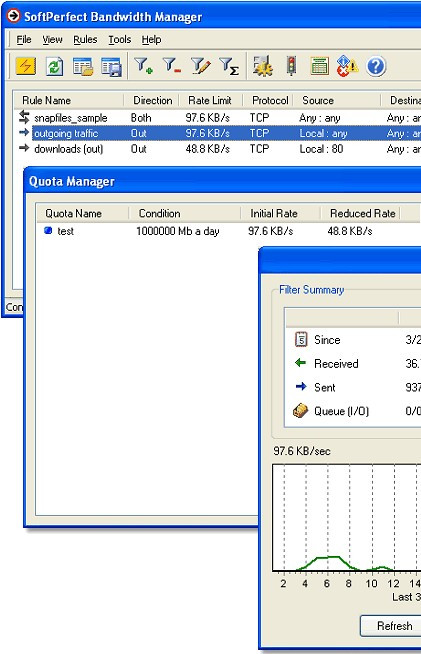Click the save rules icon

(x=111, y=67)
